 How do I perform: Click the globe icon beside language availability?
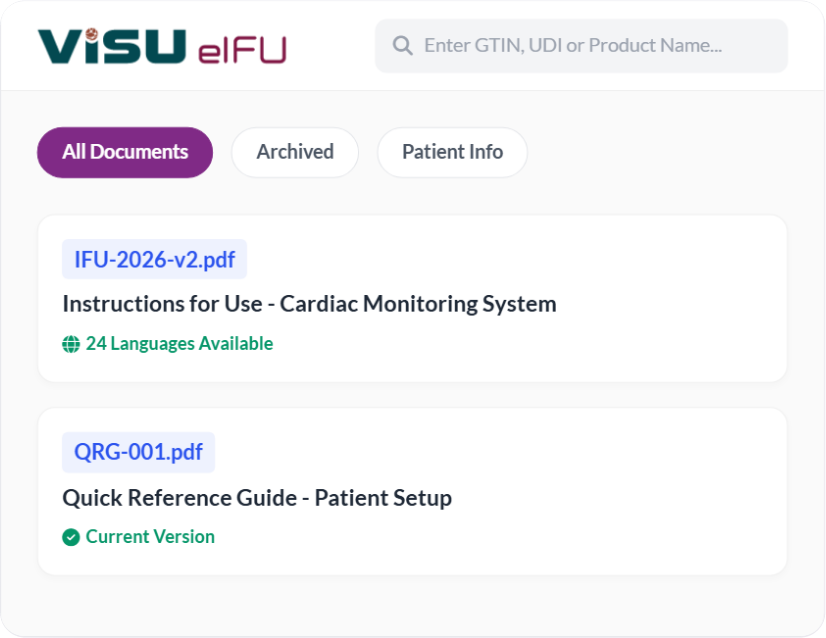click(x=69, y=343)
